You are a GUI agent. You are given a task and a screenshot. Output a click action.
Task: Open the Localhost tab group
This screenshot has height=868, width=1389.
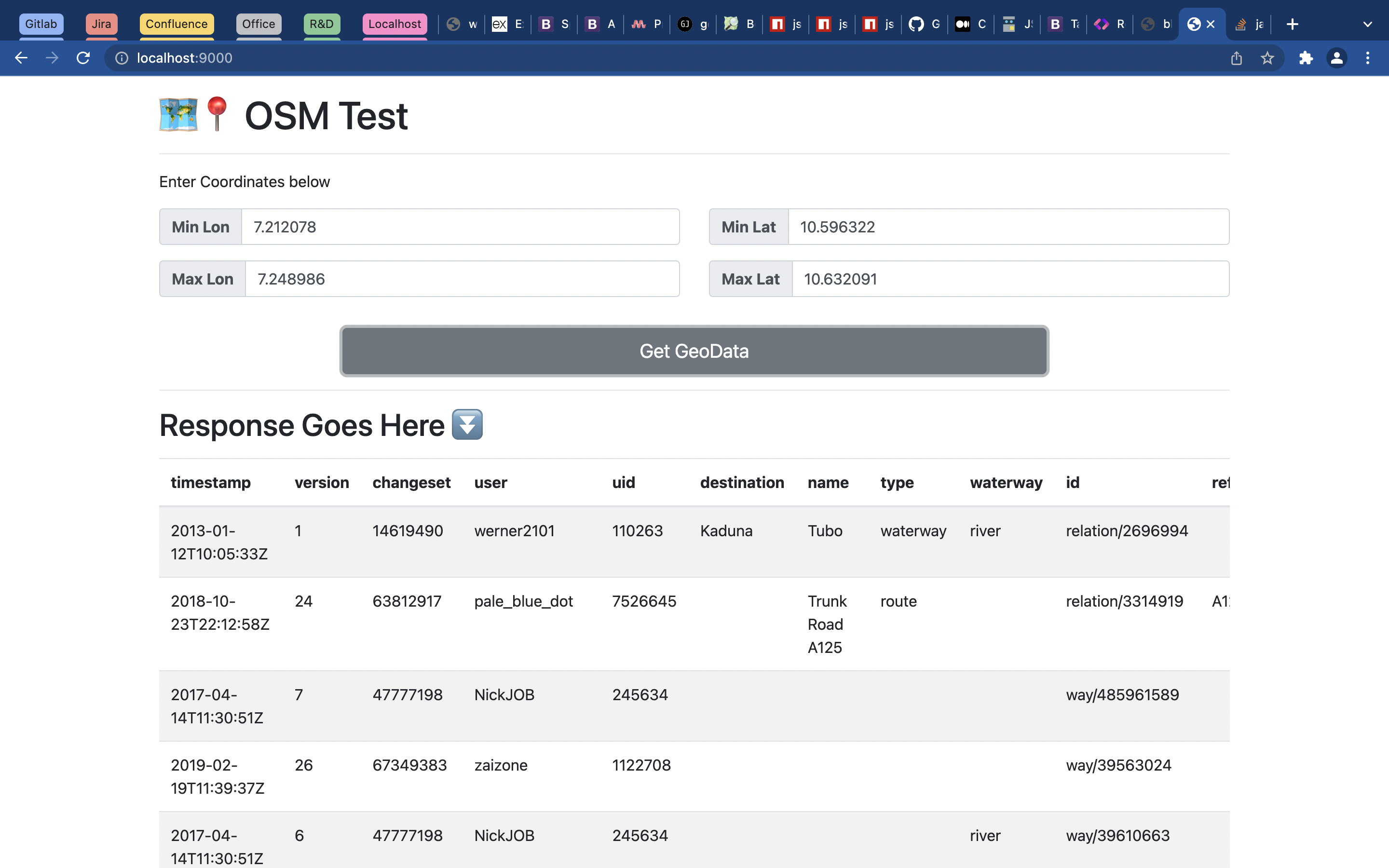(x=395, y=24)
